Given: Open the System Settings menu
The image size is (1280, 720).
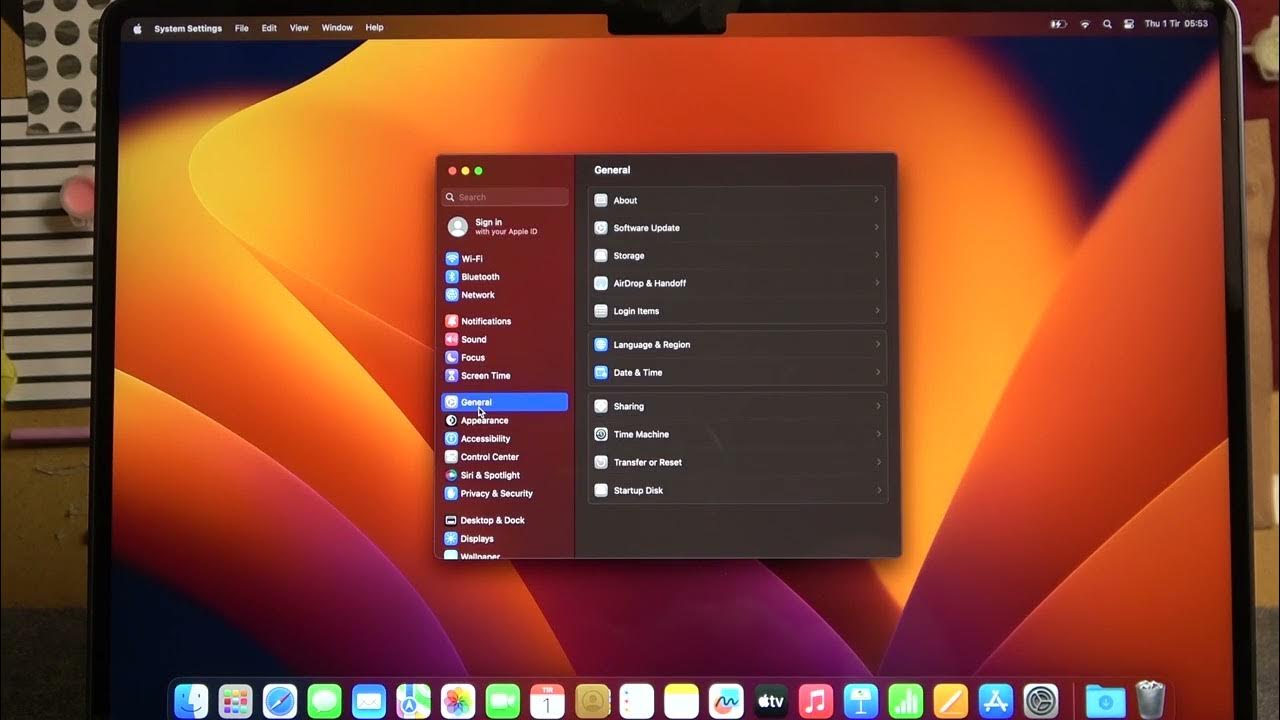Looking at the screenshot, I should pos(188,29).
